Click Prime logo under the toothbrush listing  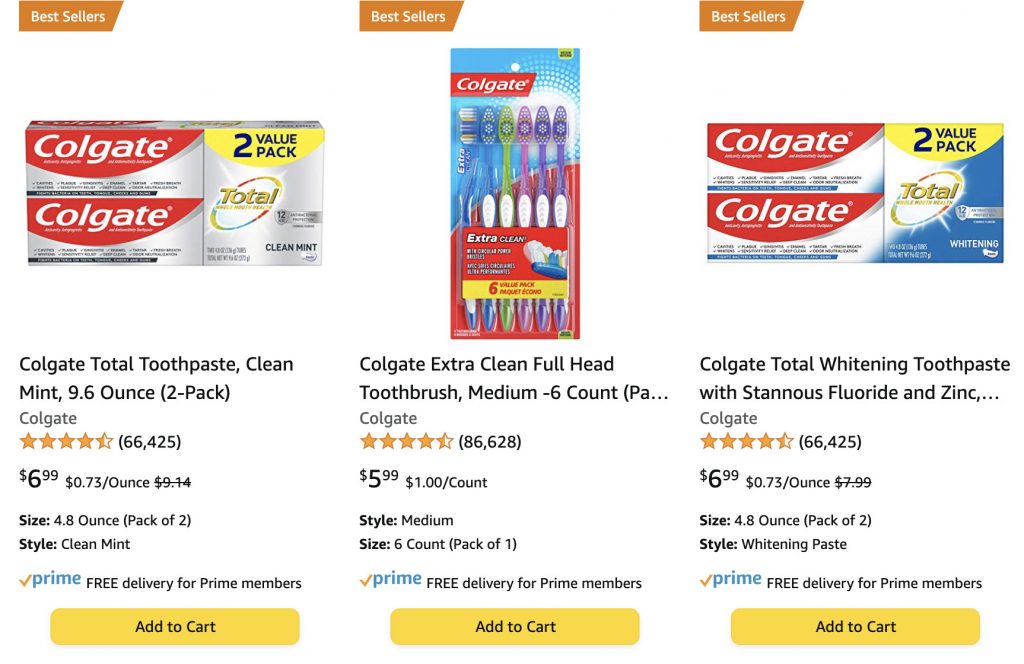pyautogui.click(x=390, y=580)
